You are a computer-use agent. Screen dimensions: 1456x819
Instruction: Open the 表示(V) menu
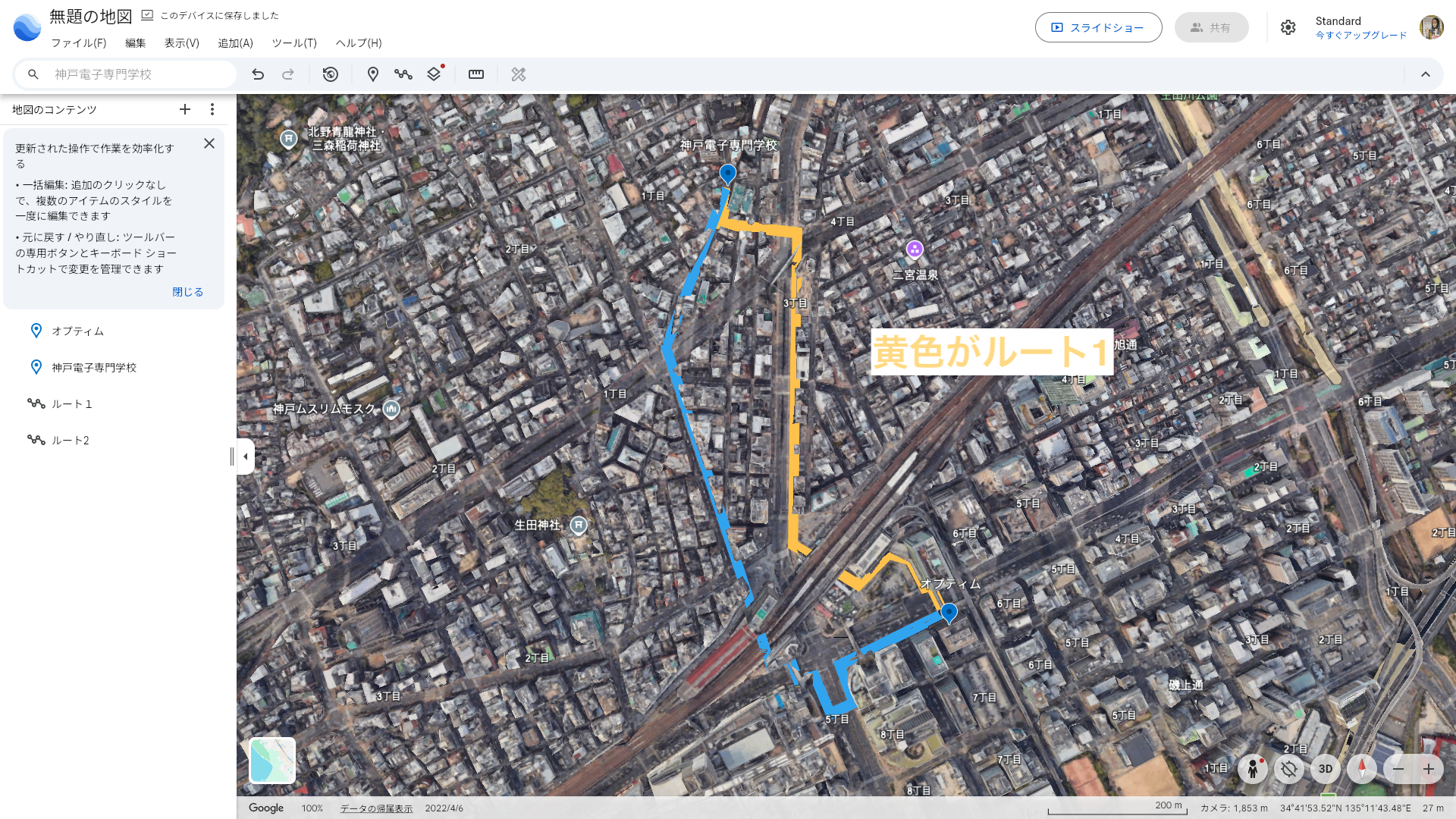coord(182,43)
